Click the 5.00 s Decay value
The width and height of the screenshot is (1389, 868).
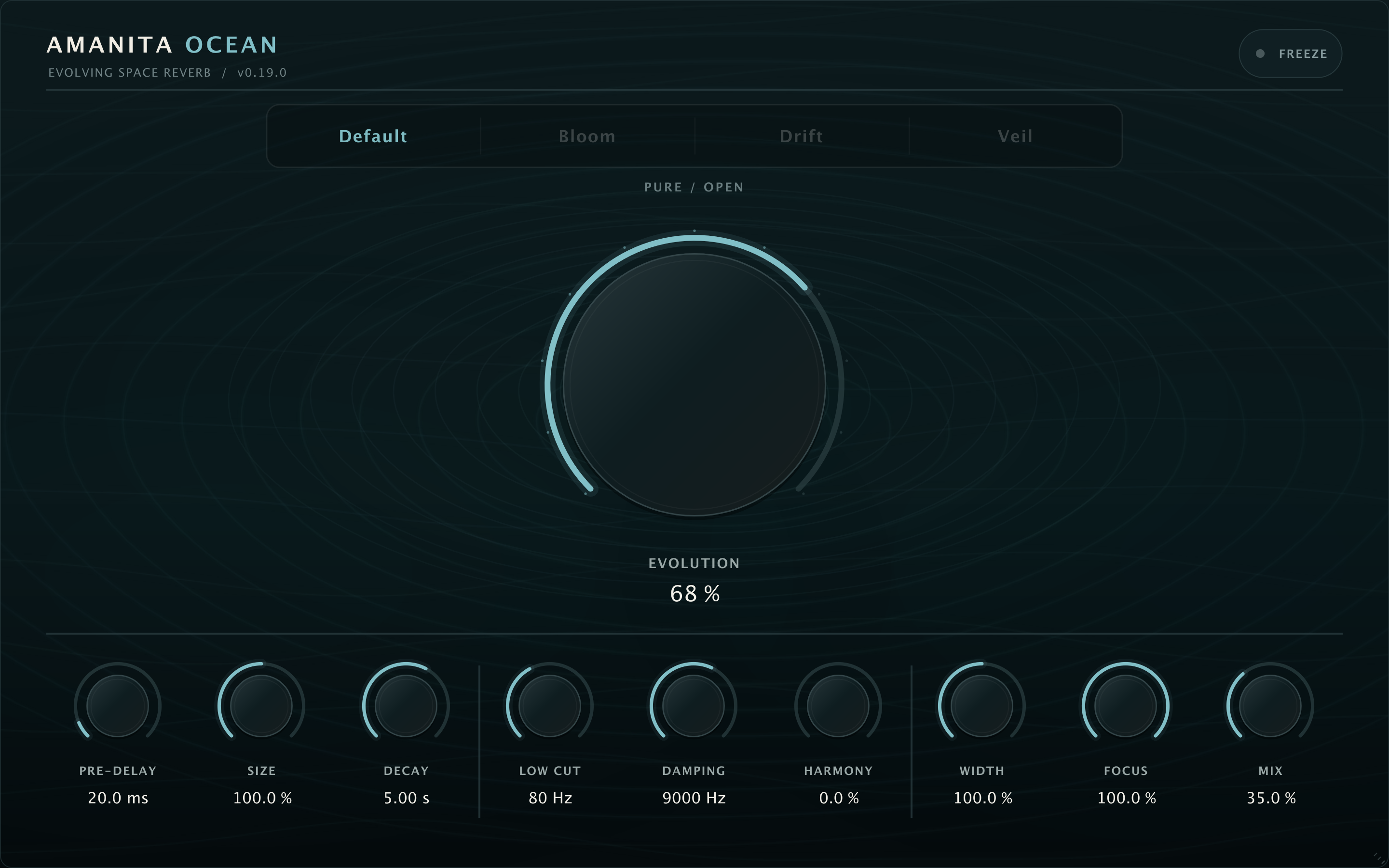407,798
